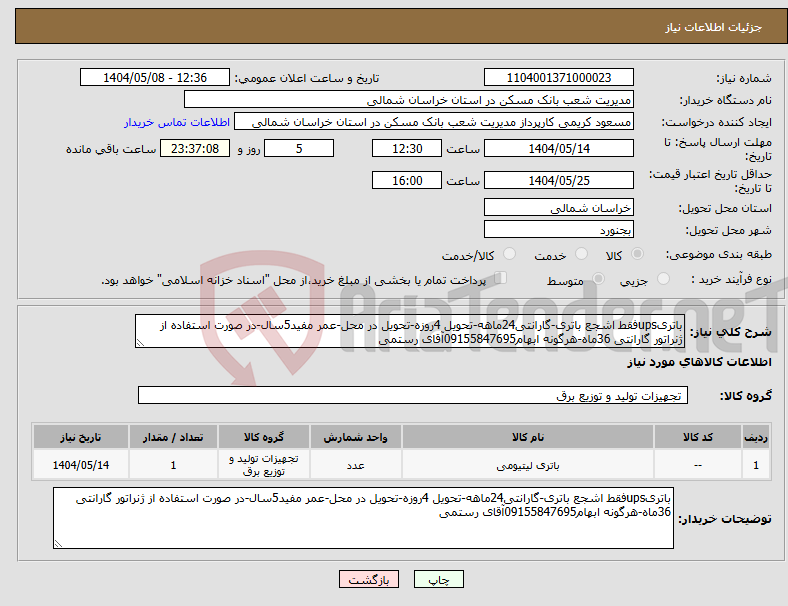Image resolution: width=788 pixels, height=606 pixels.
Task: Click the 1404/05/14 date cell in table
Action: [81, 465]
